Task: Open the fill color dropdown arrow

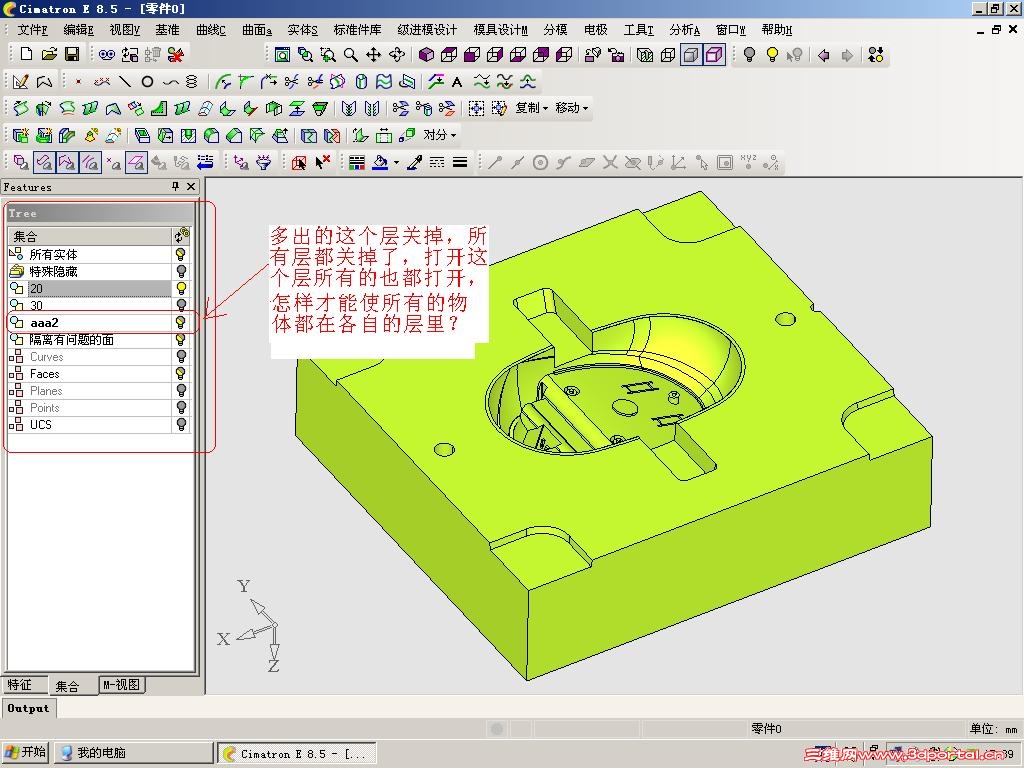Action: (396, 163)
